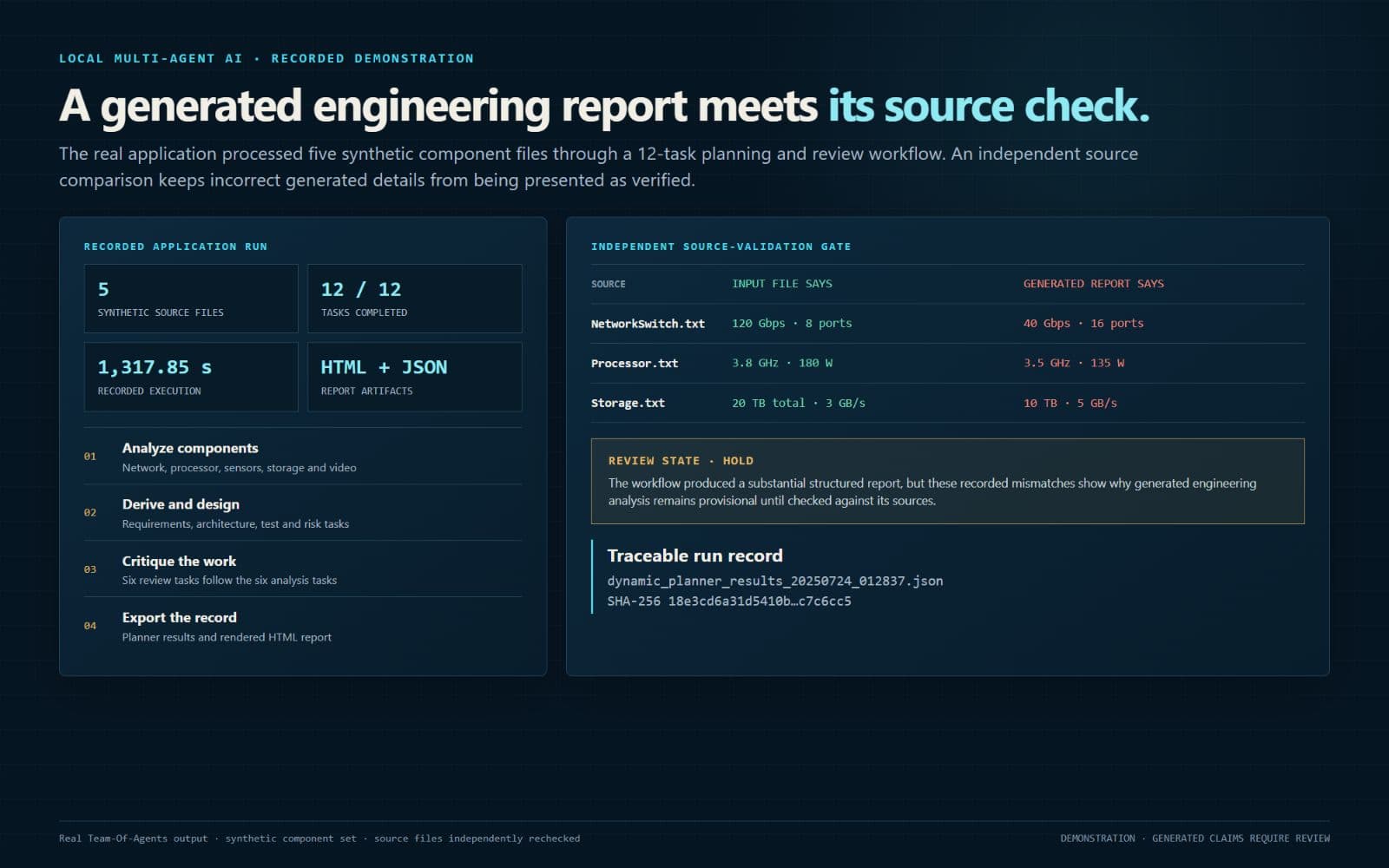Click the NetworkSwitch.txt file name
Viewport: 1389px width, 868px height.
point(648,324)
